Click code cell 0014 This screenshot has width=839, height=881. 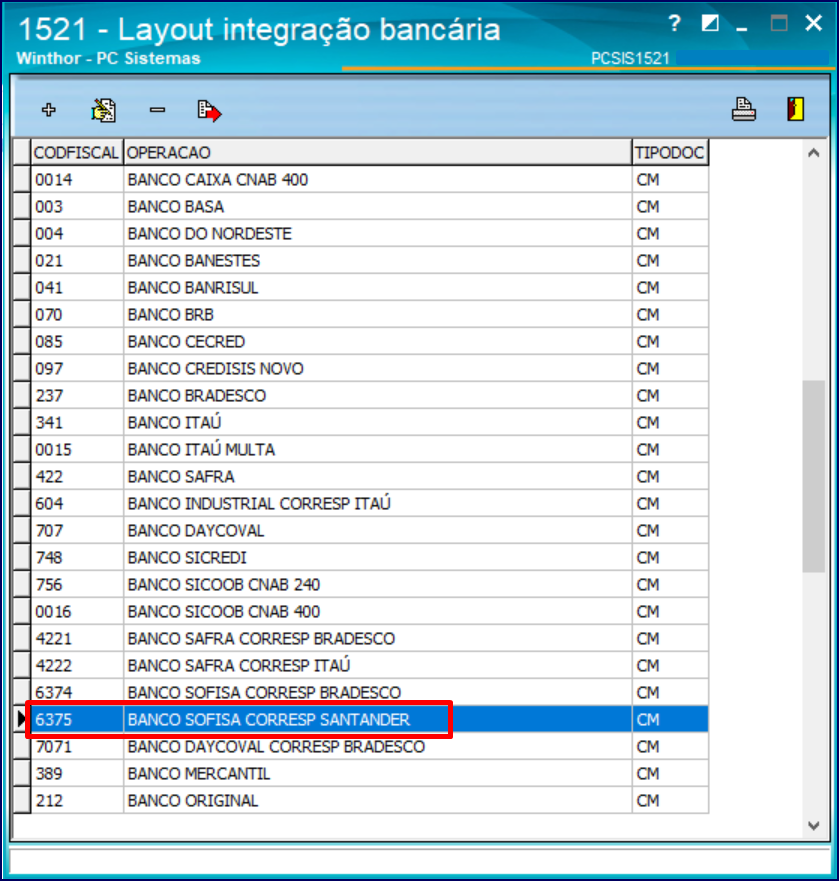coord(77,180)
